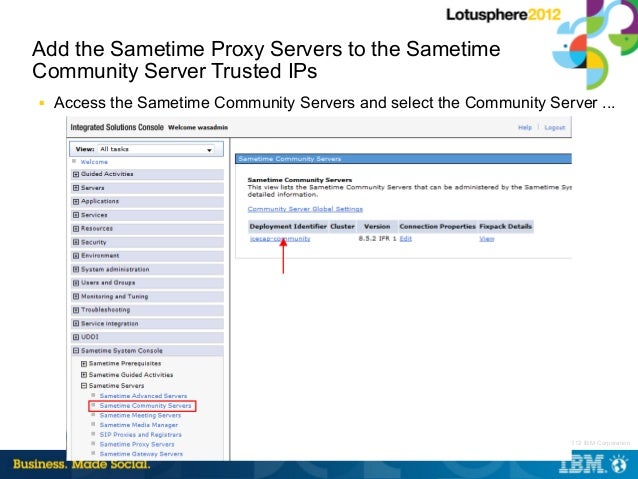638x479 pixels.
Task: Click View under Fixpack Details
Action: click(487, 238)
